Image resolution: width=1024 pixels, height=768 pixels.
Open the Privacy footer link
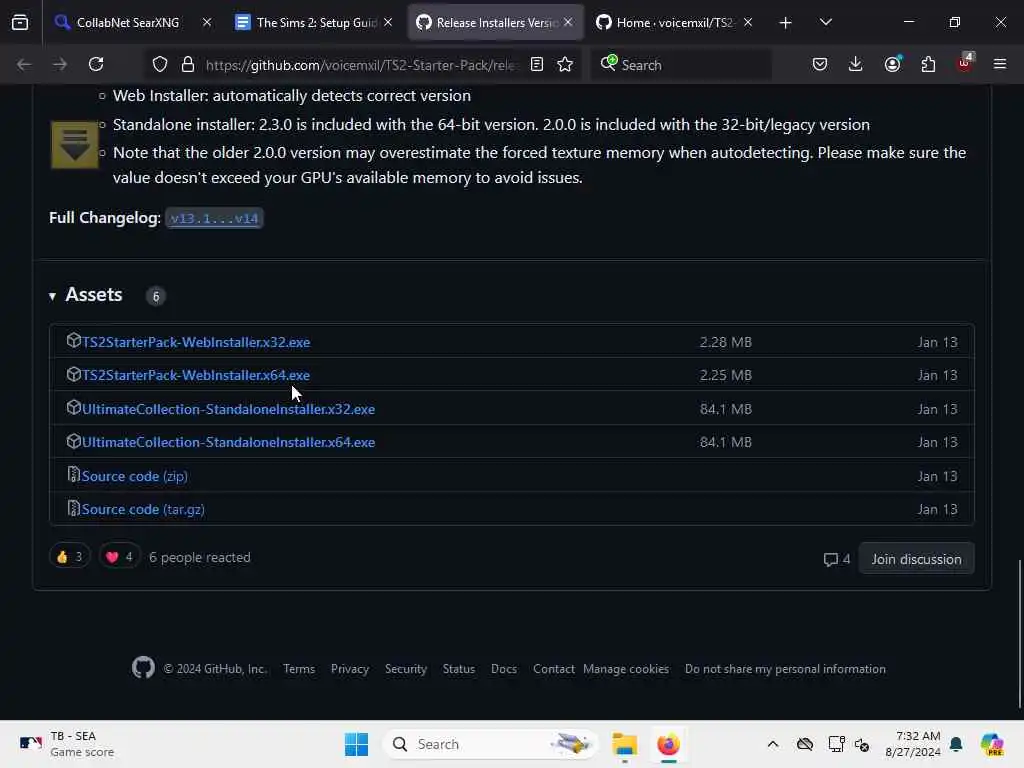point(349,669)
